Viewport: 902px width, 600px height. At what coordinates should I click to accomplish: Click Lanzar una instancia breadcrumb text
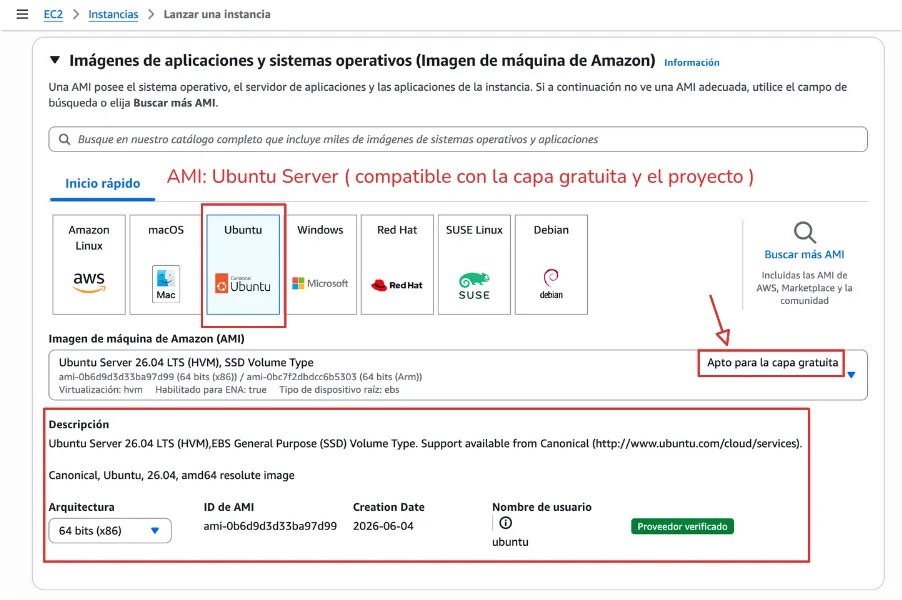click(217, 14)
